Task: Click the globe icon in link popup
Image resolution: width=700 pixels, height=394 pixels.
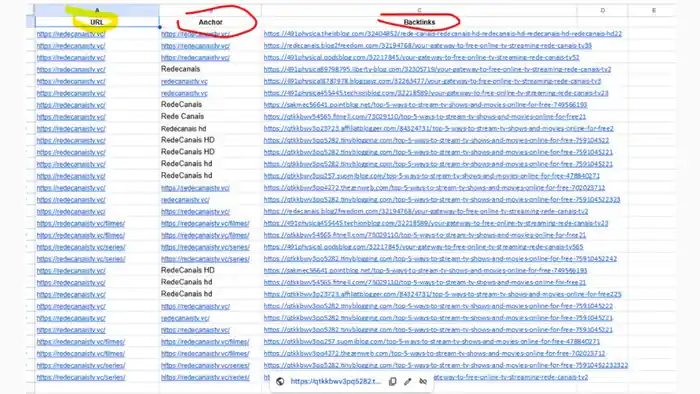Action: (280, 382)
